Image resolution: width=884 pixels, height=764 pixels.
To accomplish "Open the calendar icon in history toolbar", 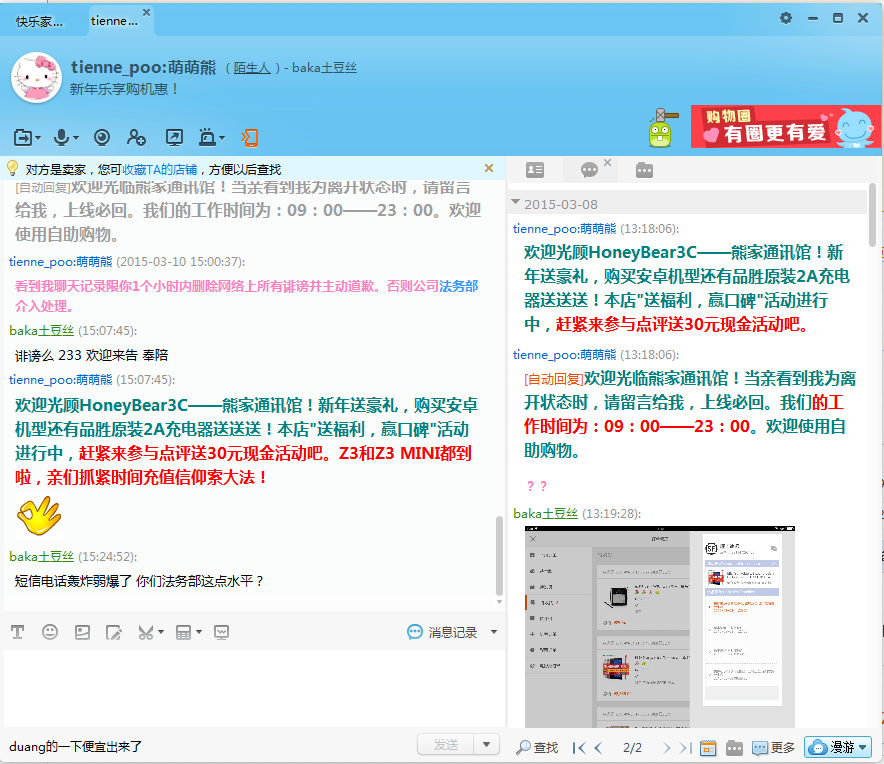I will coord(708,747).
